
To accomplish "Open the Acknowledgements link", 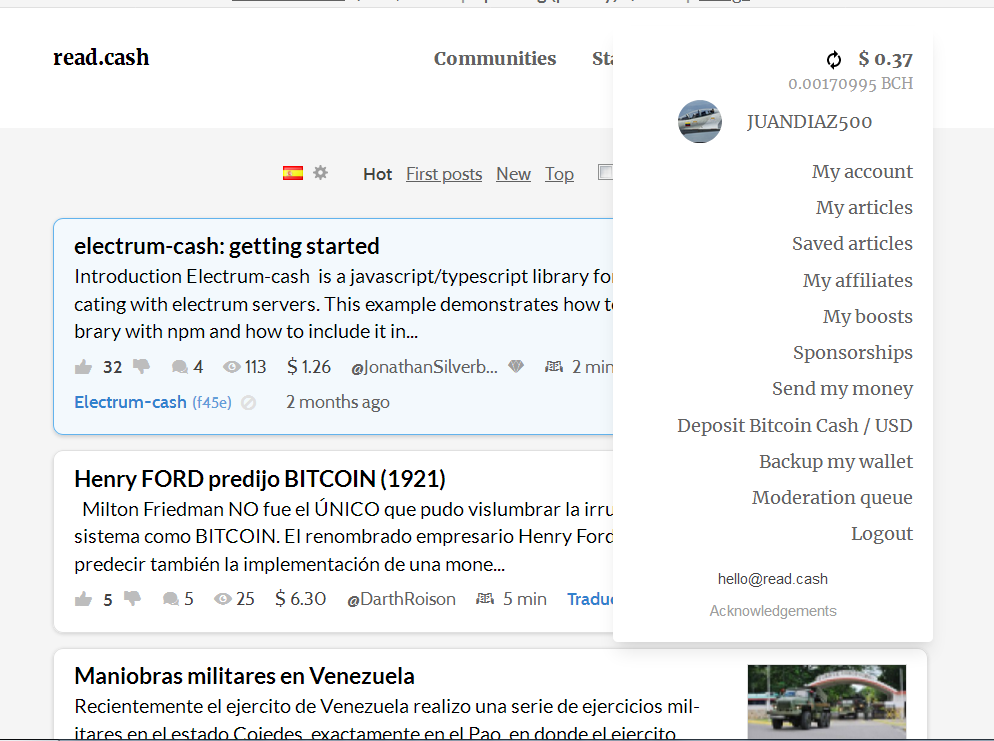I will (773, 610).
